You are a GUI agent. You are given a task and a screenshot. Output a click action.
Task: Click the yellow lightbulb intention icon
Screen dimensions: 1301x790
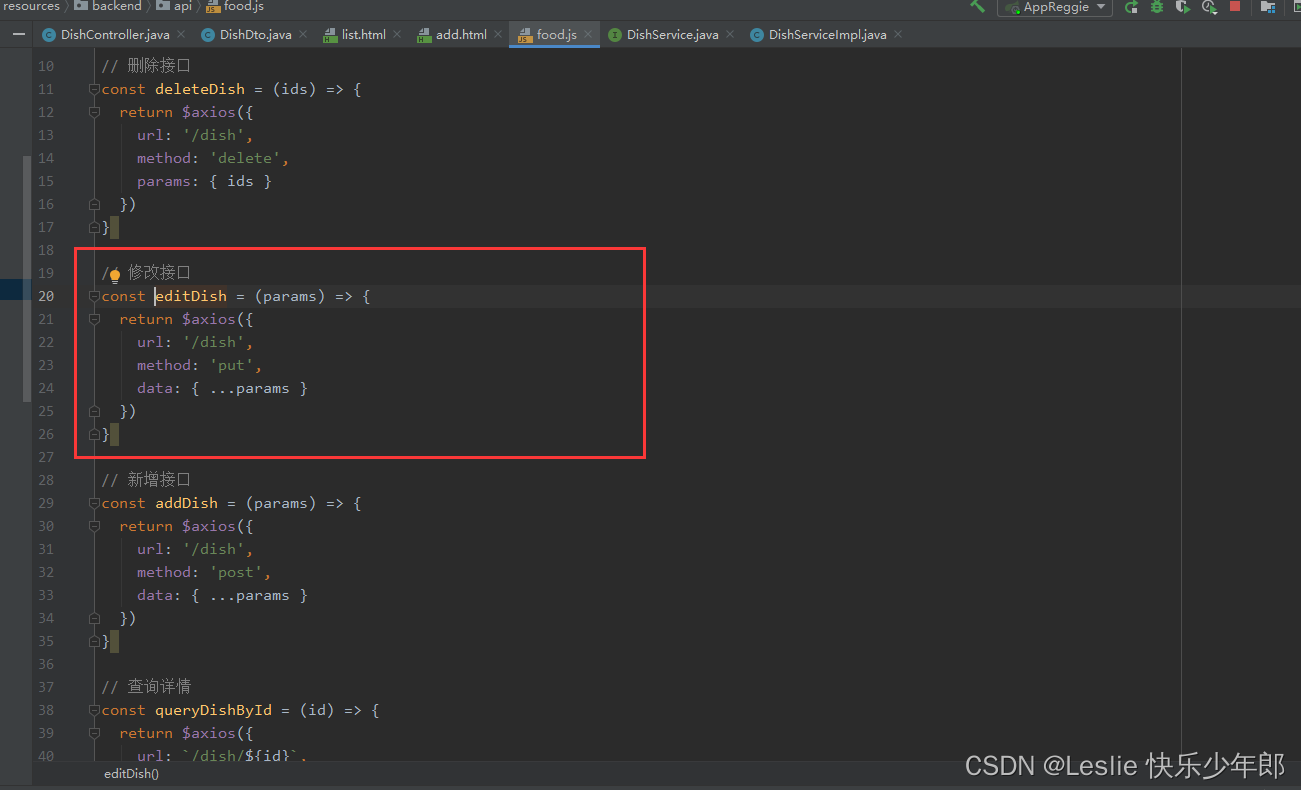point(115,274)
